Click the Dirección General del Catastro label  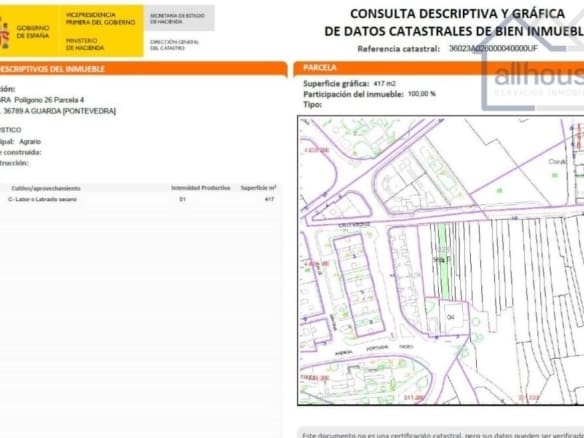click(x=174, y=45)
